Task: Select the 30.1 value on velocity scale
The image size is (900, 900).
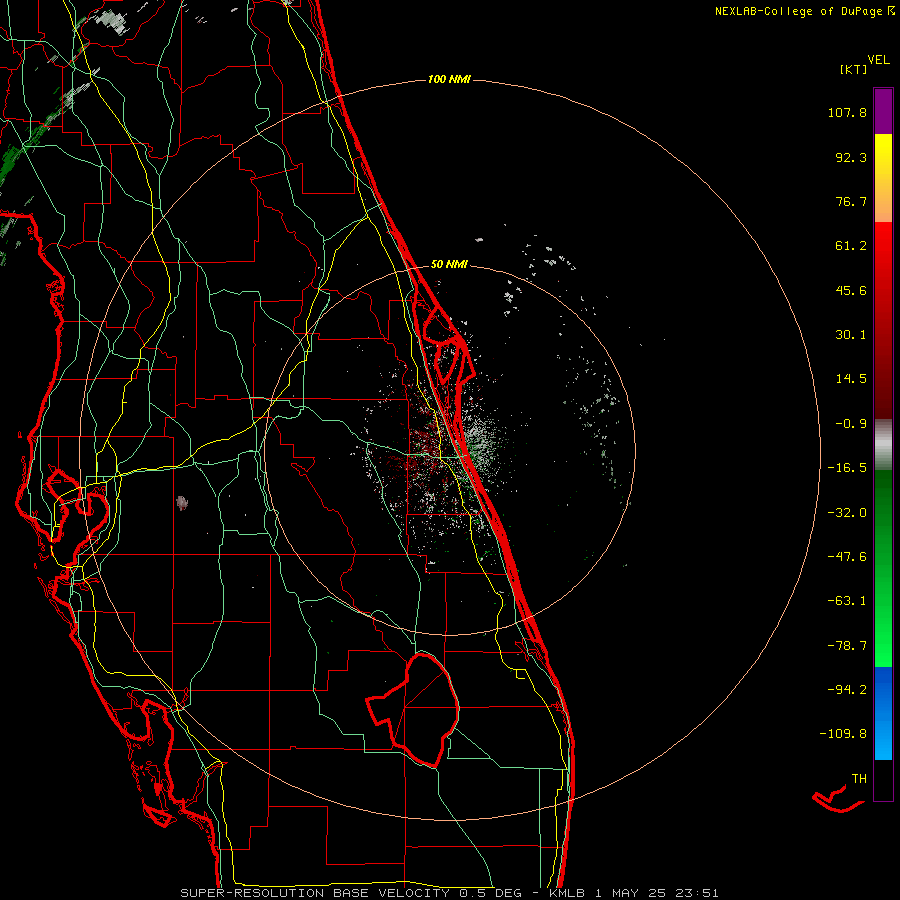Action: (851, 335)
